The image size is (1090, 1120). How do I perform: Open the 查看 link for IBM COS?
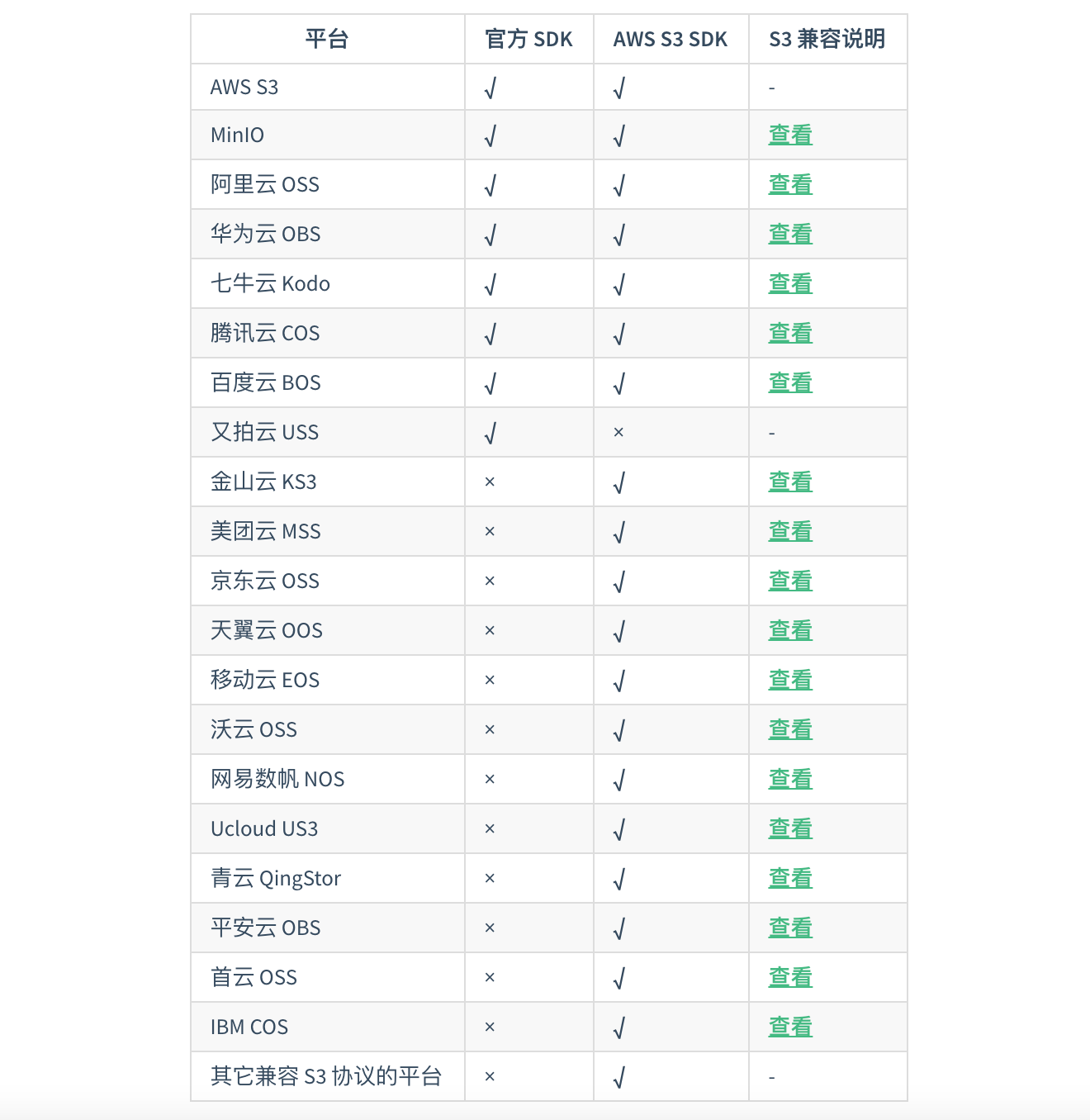(790, 1027)
